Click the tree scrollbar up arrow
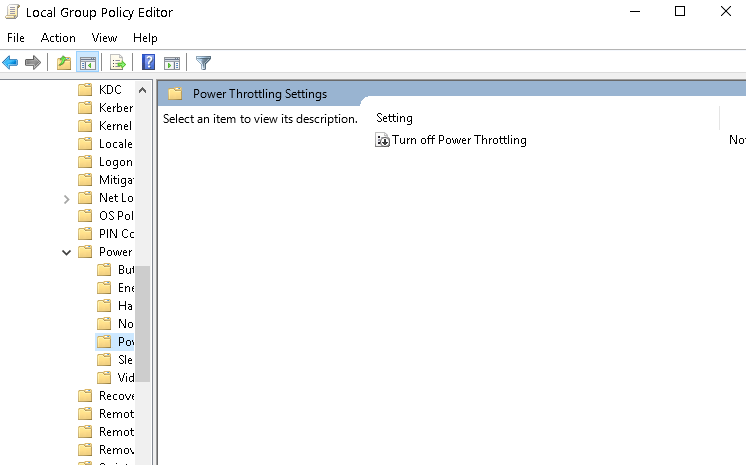 (x=142, y=90)
